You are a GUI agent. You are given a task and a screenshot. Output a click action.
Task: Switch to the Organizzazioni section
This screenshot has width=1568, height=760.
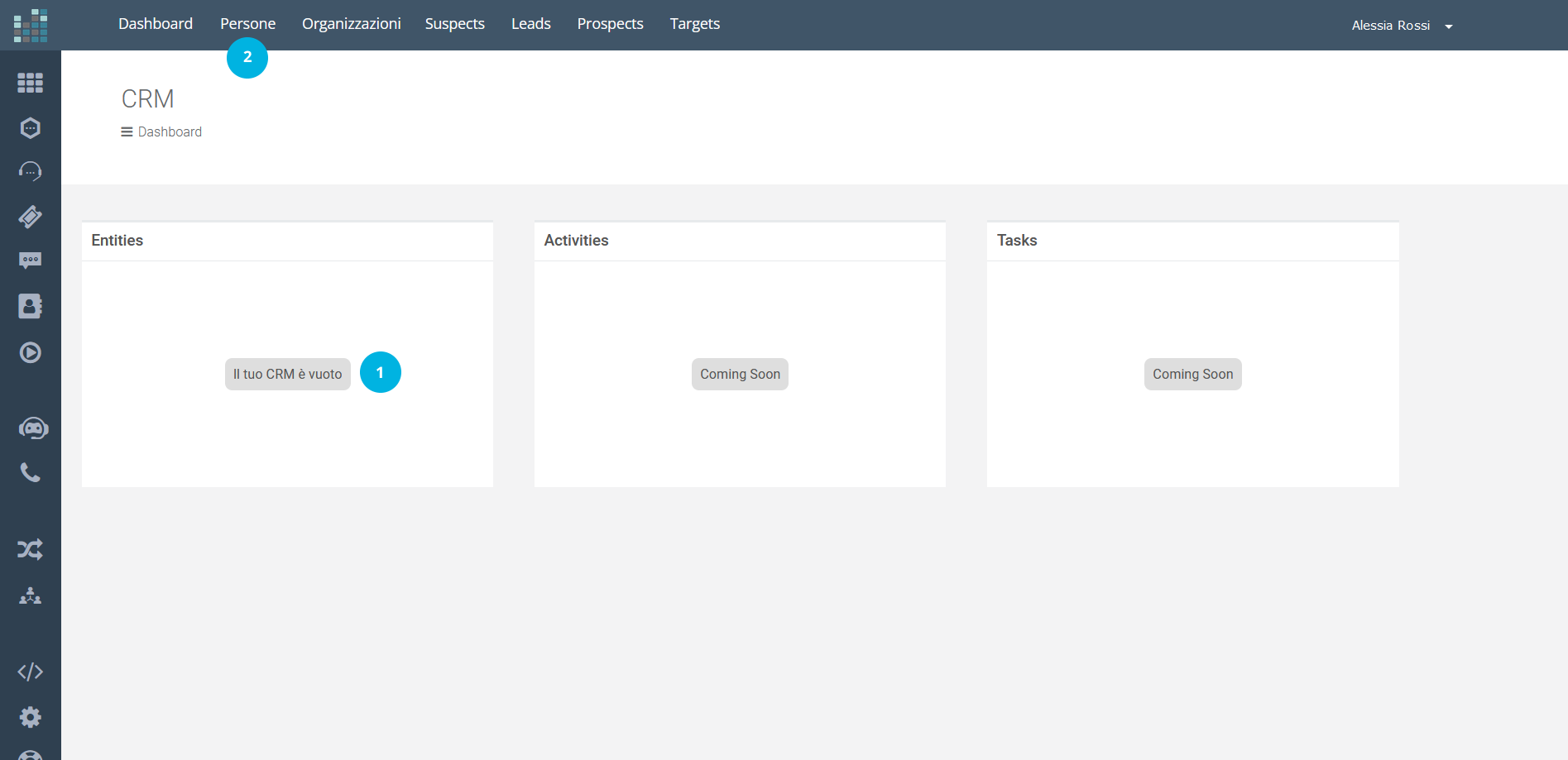[x=352, y=24]
